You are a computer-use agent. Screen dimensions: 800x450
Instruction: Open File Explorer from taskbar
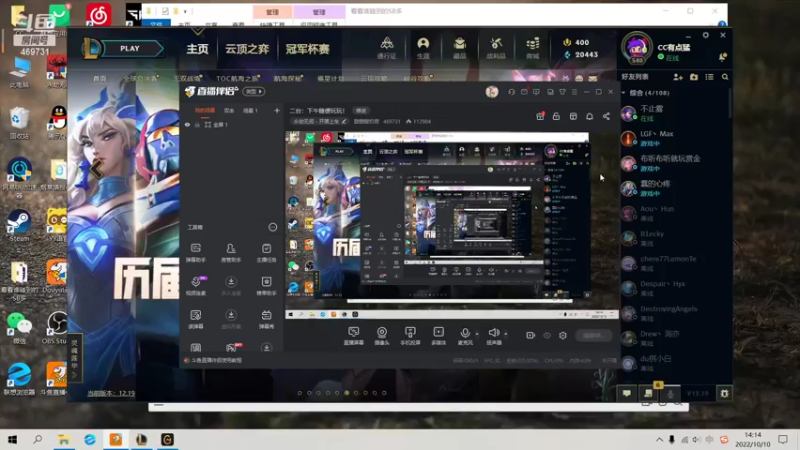pyautogui.click(x=63, y=439)
